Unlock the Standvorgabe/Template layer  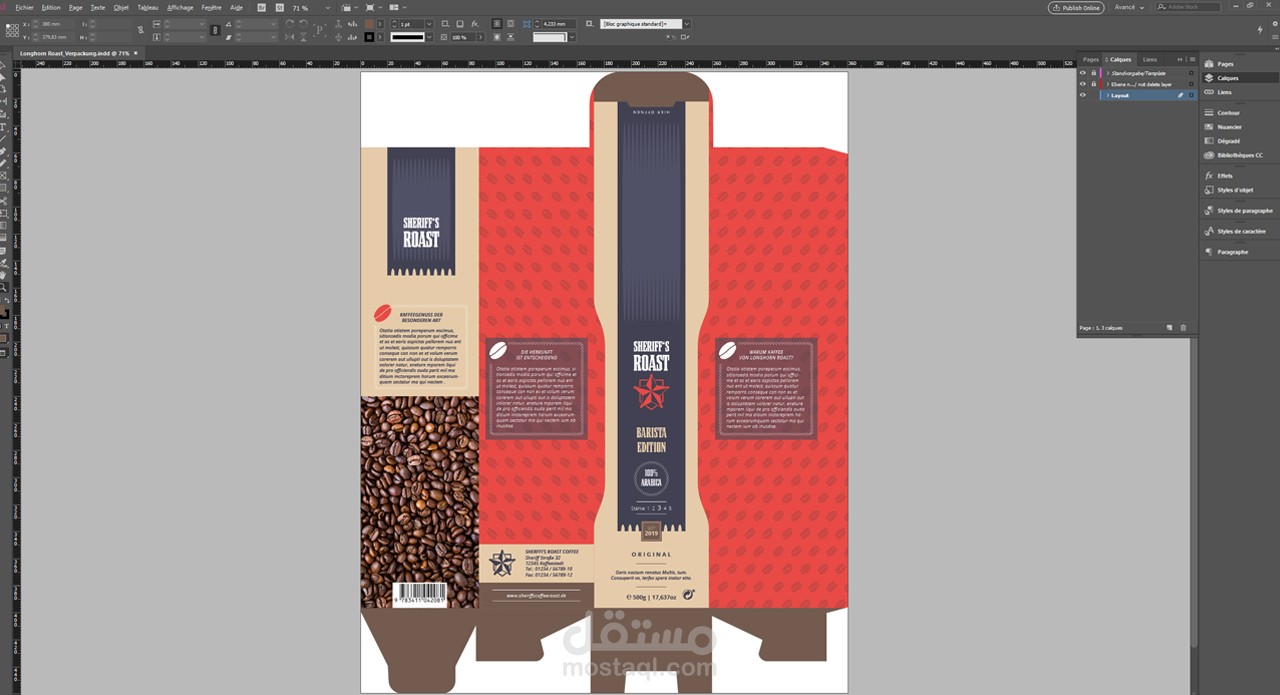click(1093, 73)
